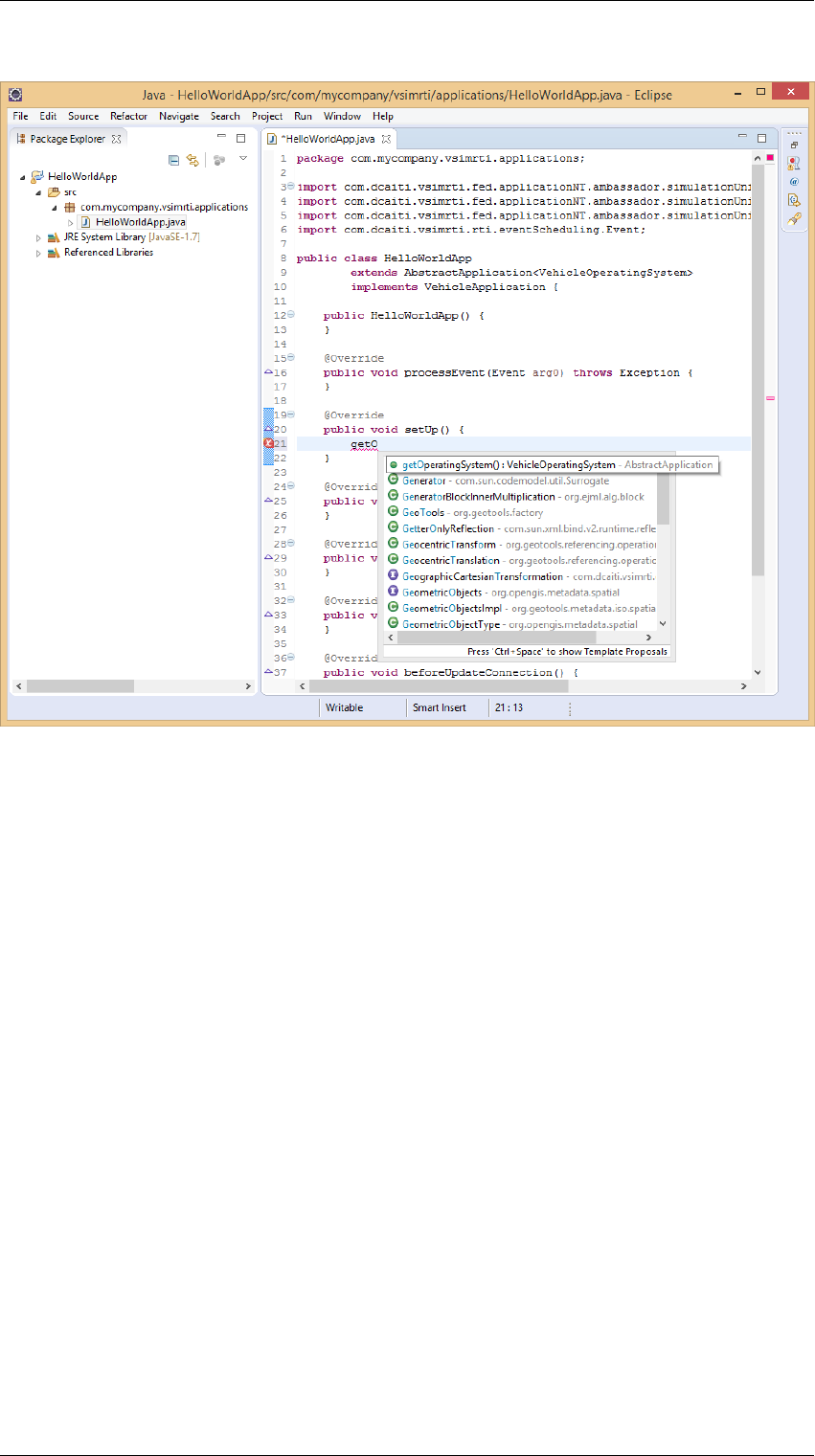Open the Edit menu
The image size is (815, 1456).
coord(48,116)
